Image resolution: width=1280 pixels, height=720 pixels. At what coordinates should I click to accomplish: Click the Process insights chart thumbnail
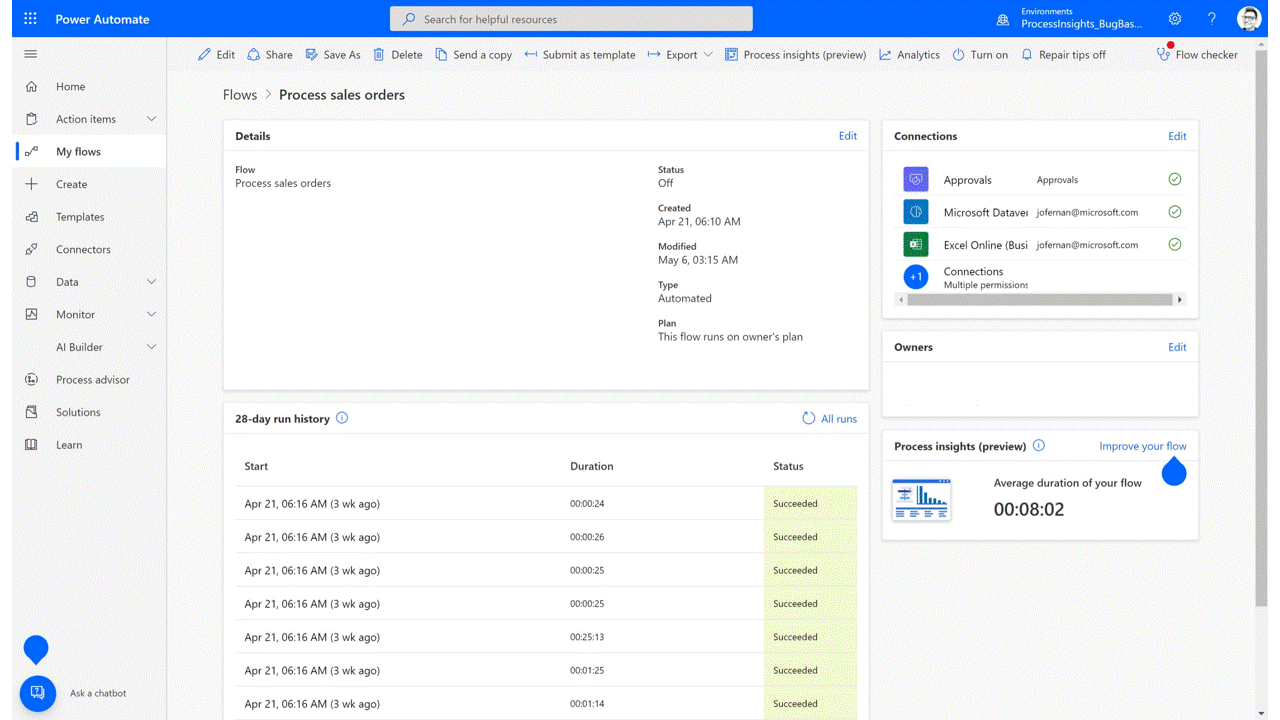click(x=921, y=499)
